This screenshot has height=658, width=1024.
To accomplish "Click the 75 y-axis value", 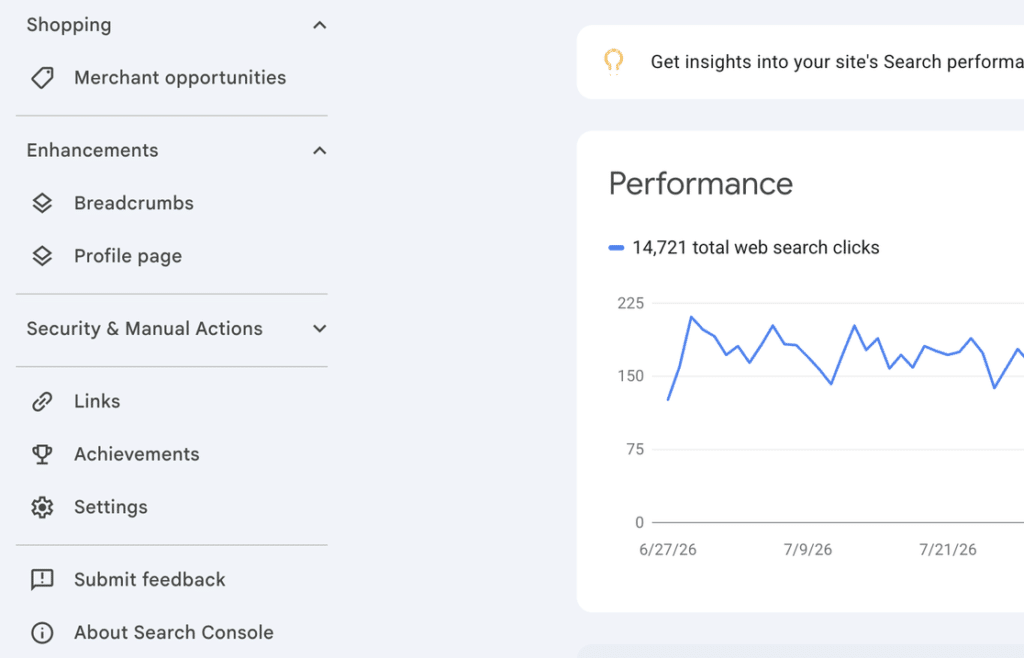I will point(635,449).
